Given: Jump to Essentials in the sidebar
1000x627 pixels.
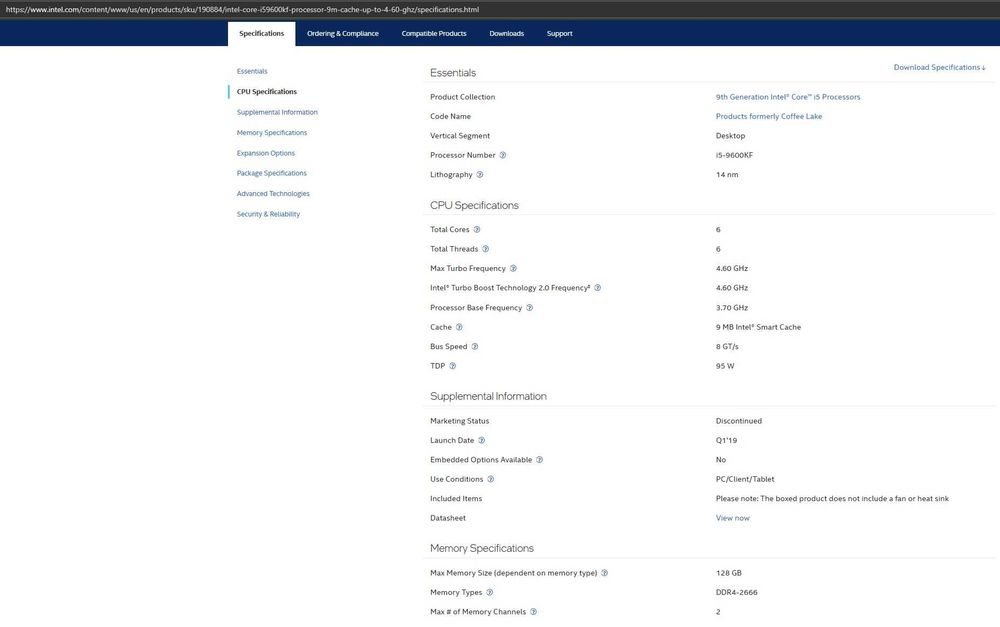Looking at the screenshot, I should click(252, 71).
